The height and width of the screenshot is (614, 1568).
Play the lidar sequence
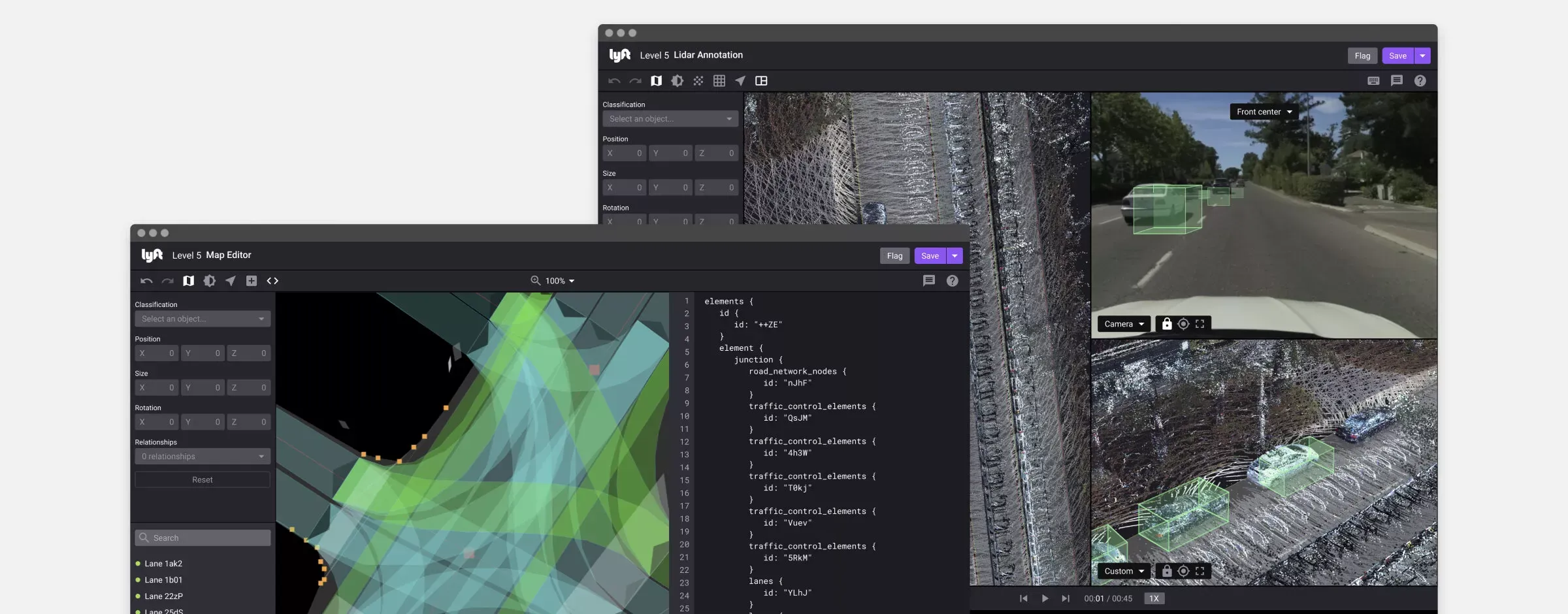pos(1045,598)
